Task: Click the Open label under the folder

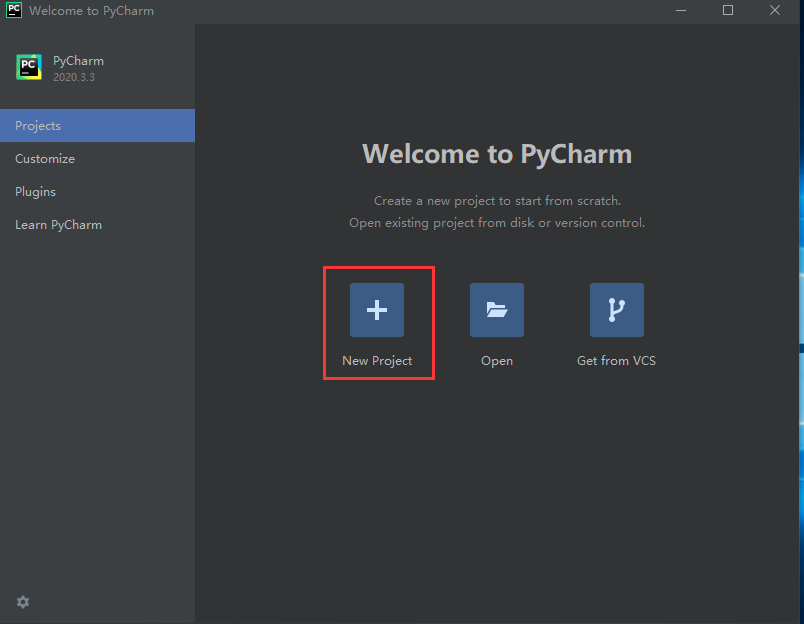Action: 497,361
